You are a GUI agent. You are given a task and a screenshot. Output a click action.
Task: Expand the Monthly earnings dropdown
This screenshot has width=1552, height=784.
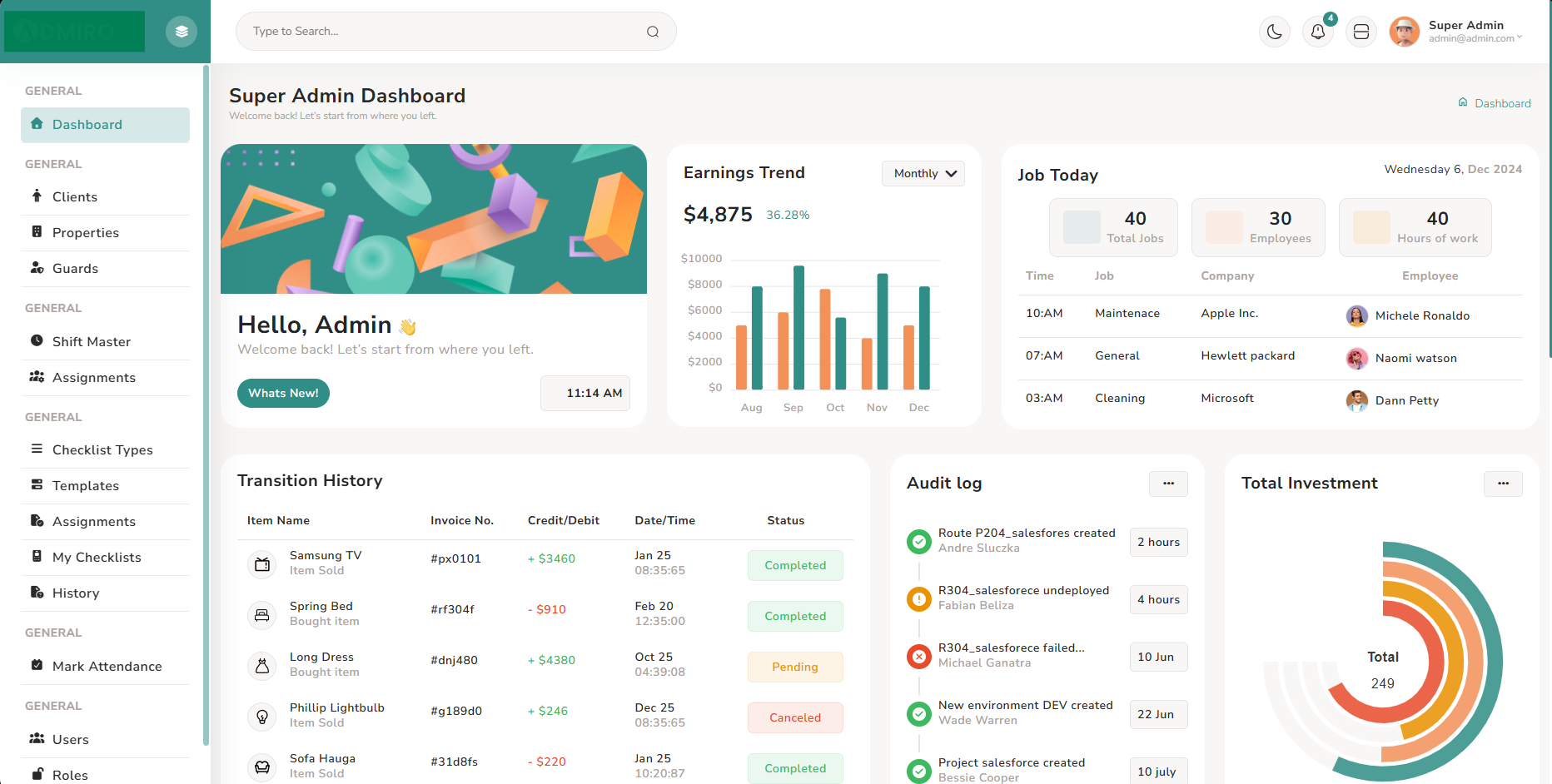pos(923,173)
